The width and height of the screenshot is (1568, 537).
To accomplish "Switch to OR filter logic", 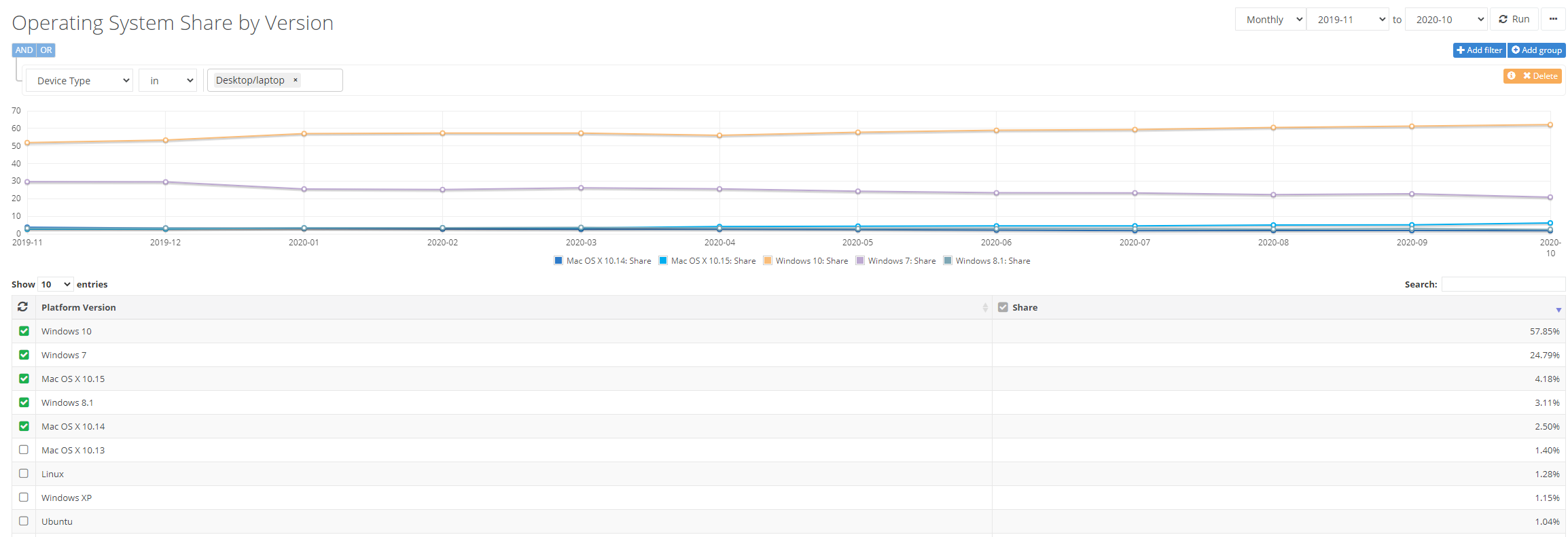I will click(x=46, y=50).
